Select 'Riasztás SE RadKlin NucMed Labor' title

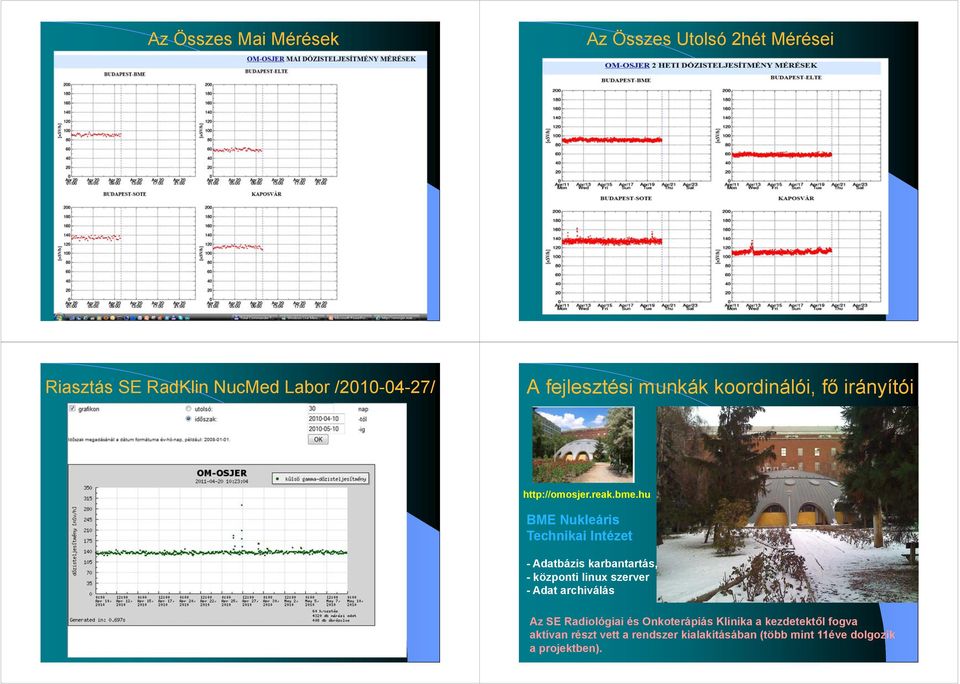coord(240,387)
